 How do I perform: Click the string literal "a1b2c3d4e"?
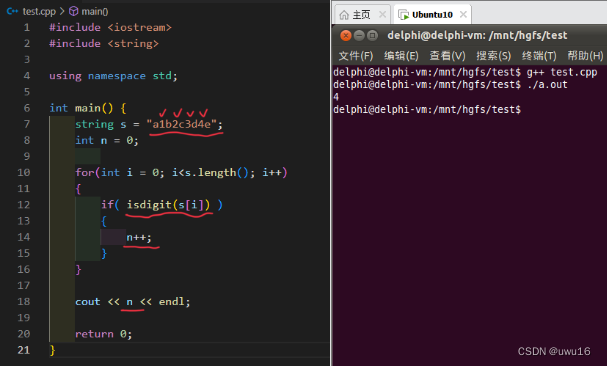point(181,124)
